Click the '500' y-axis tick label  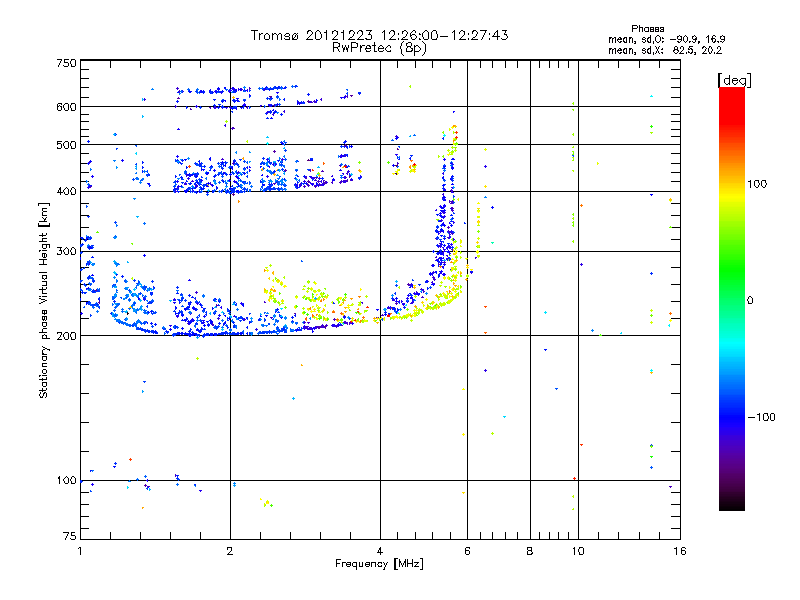[66, 145]
